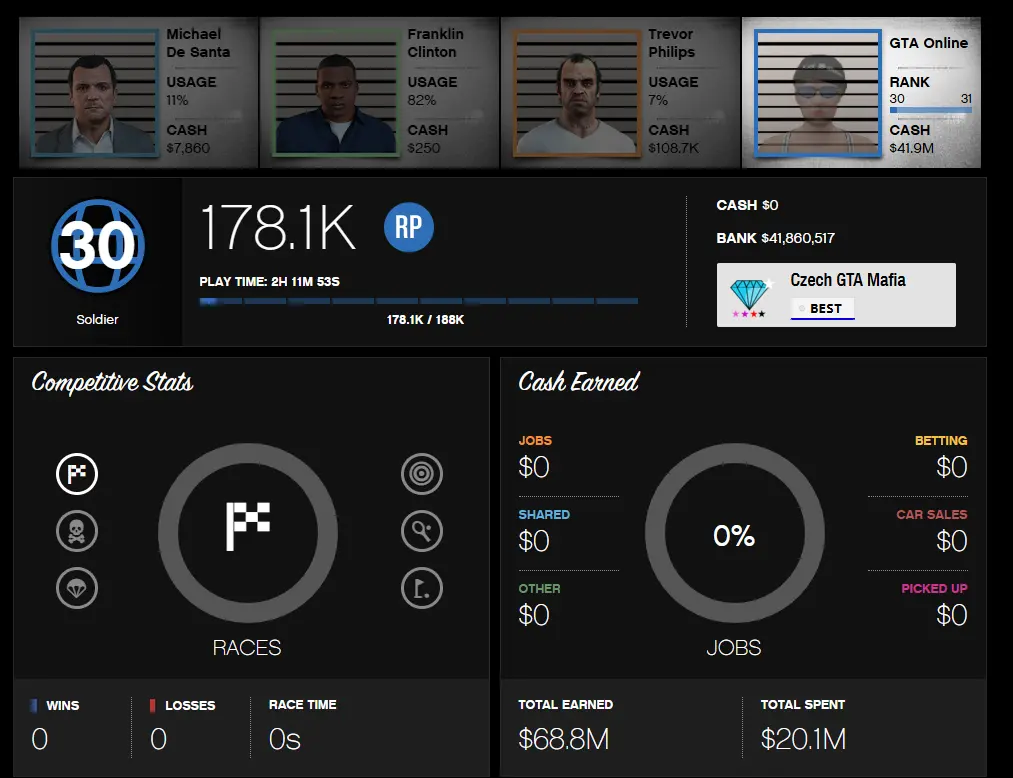Click the blue RP badge icon
This screenshot has height=778, width=1013.
409,227
